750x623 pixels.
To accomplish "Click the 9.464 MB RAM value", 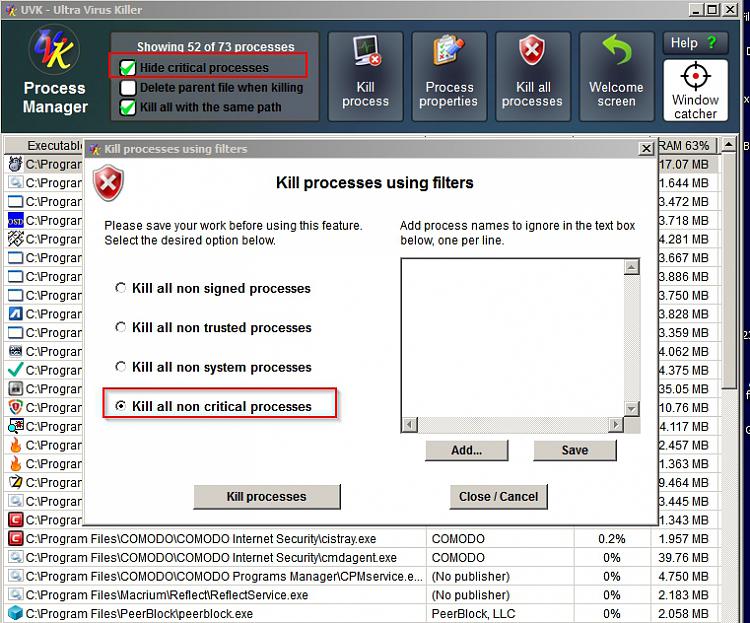I will [684, 482].
